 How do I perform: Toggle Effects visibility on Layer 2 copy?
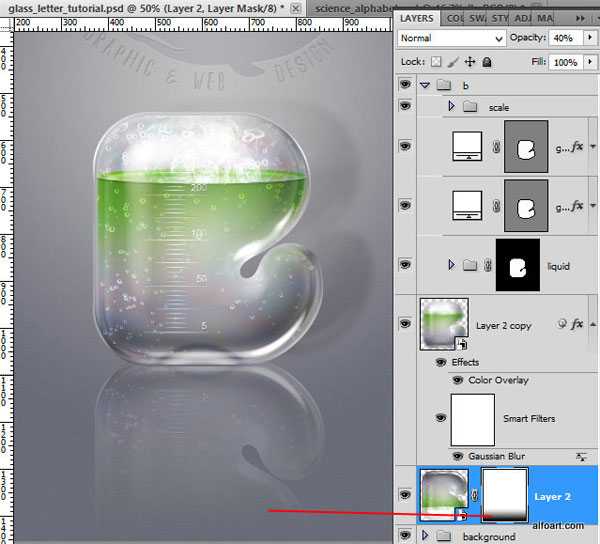click(x=440, y=362)
